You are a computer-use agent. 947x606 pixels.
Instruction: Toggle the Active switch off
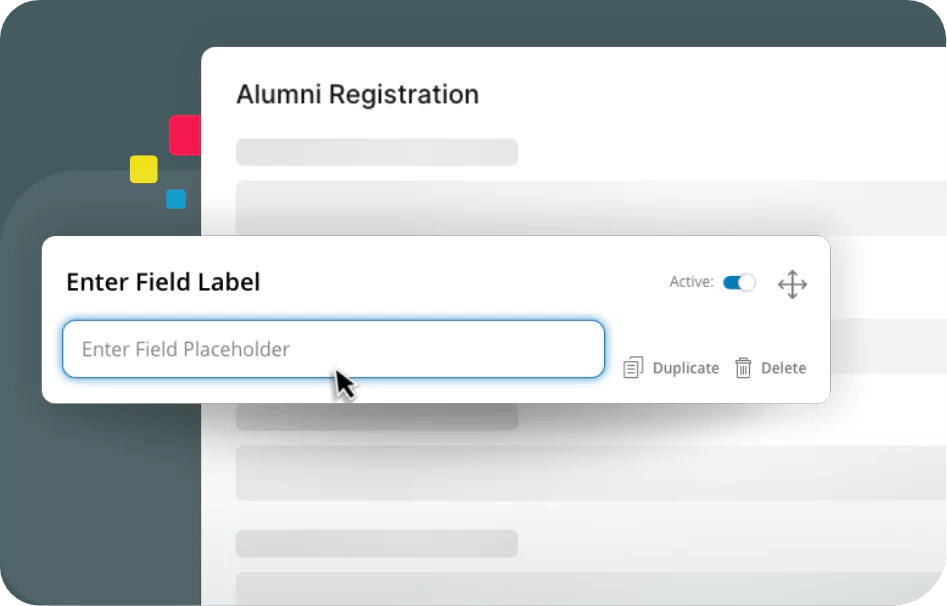[x=739, y=282]
